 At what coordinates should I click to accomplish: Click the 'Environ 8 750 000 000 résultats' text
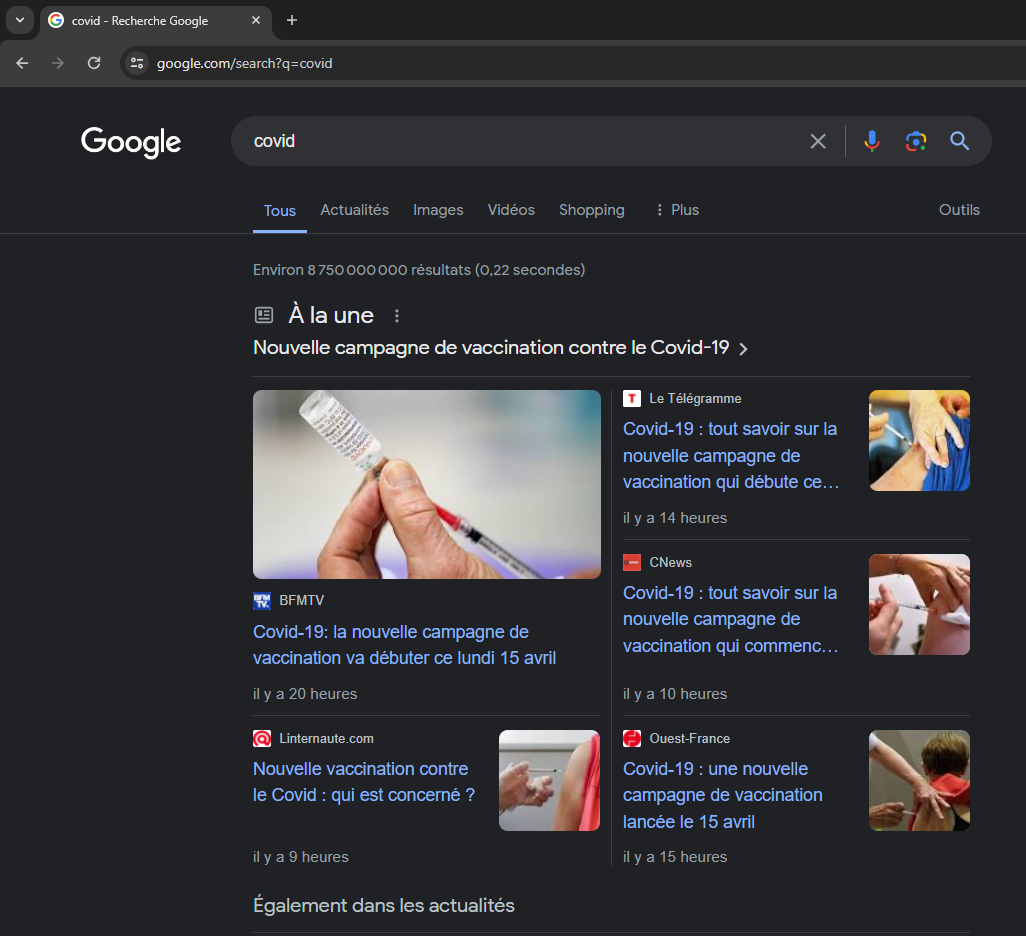point(419,270)
